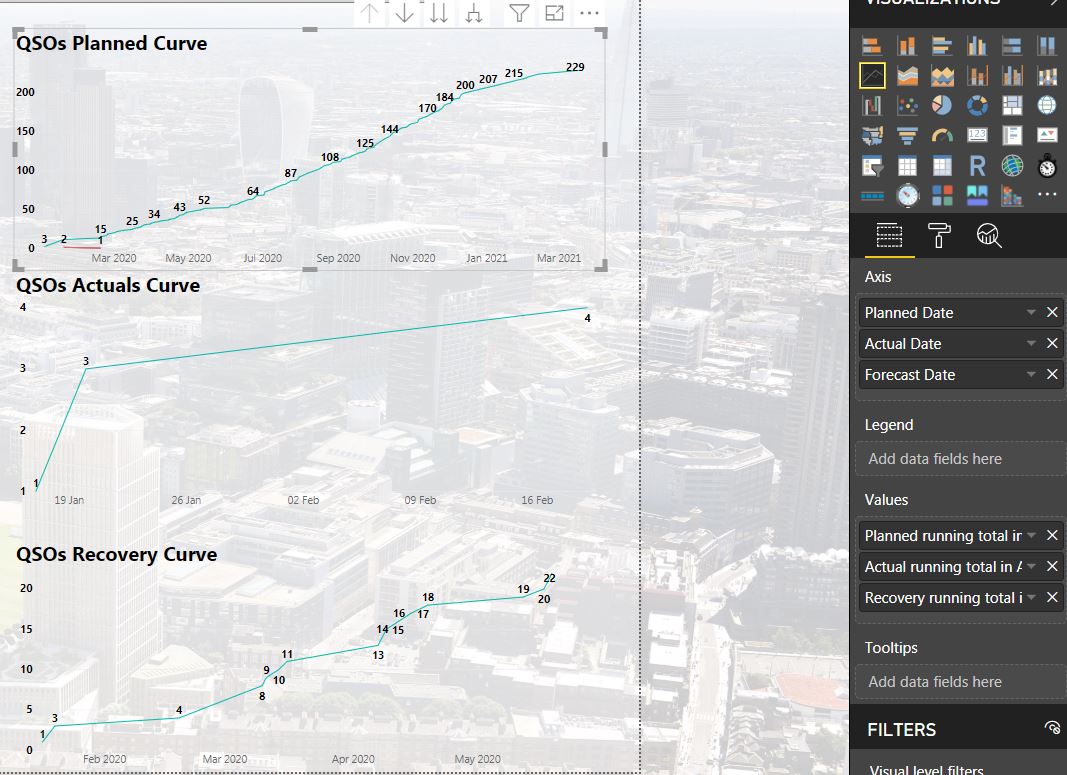
Task: Select the Clustered column chart visual
Action: [977, 46]
